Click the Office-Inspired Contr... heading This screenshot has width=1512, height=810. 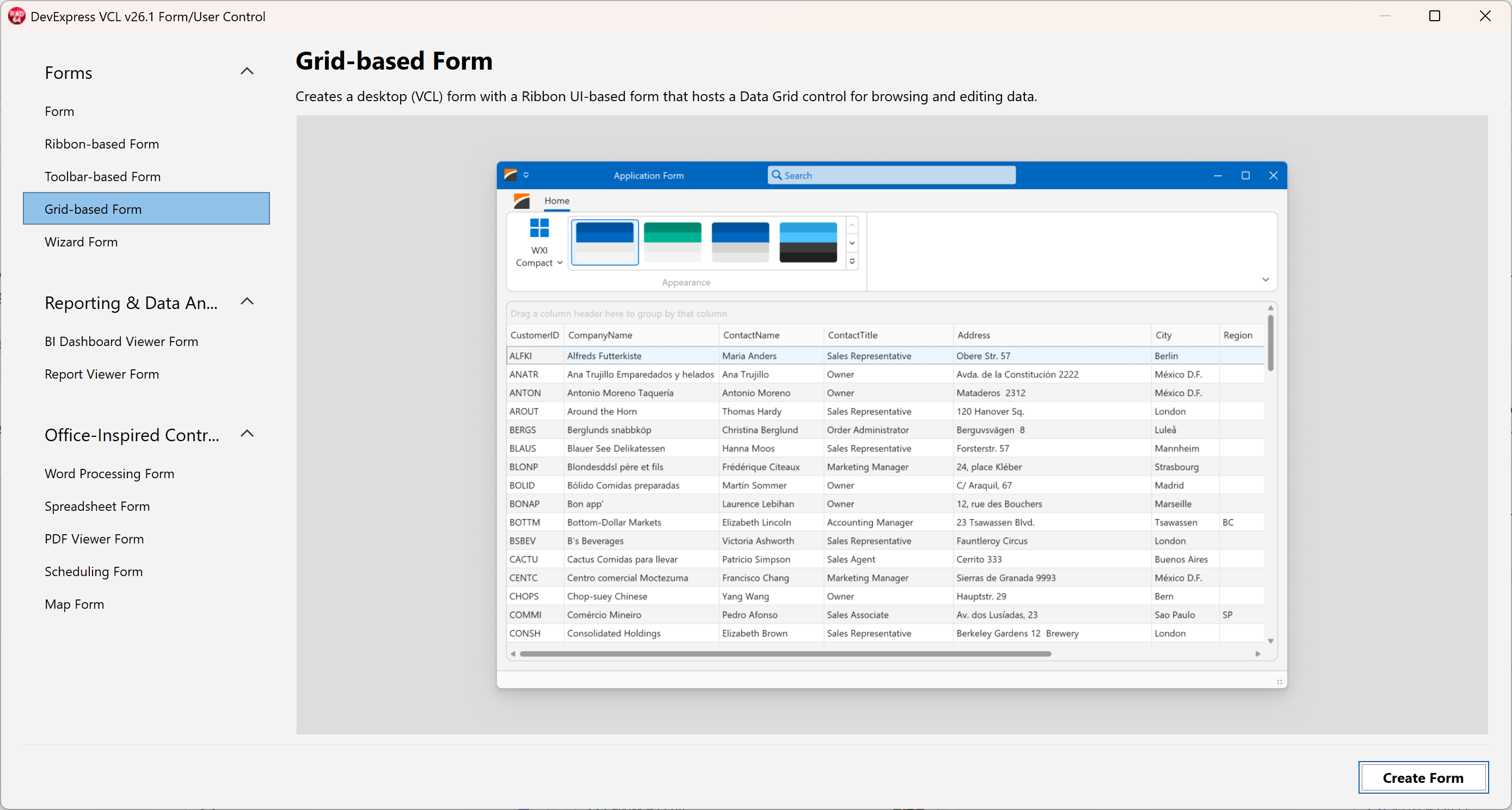click(132, 435)
